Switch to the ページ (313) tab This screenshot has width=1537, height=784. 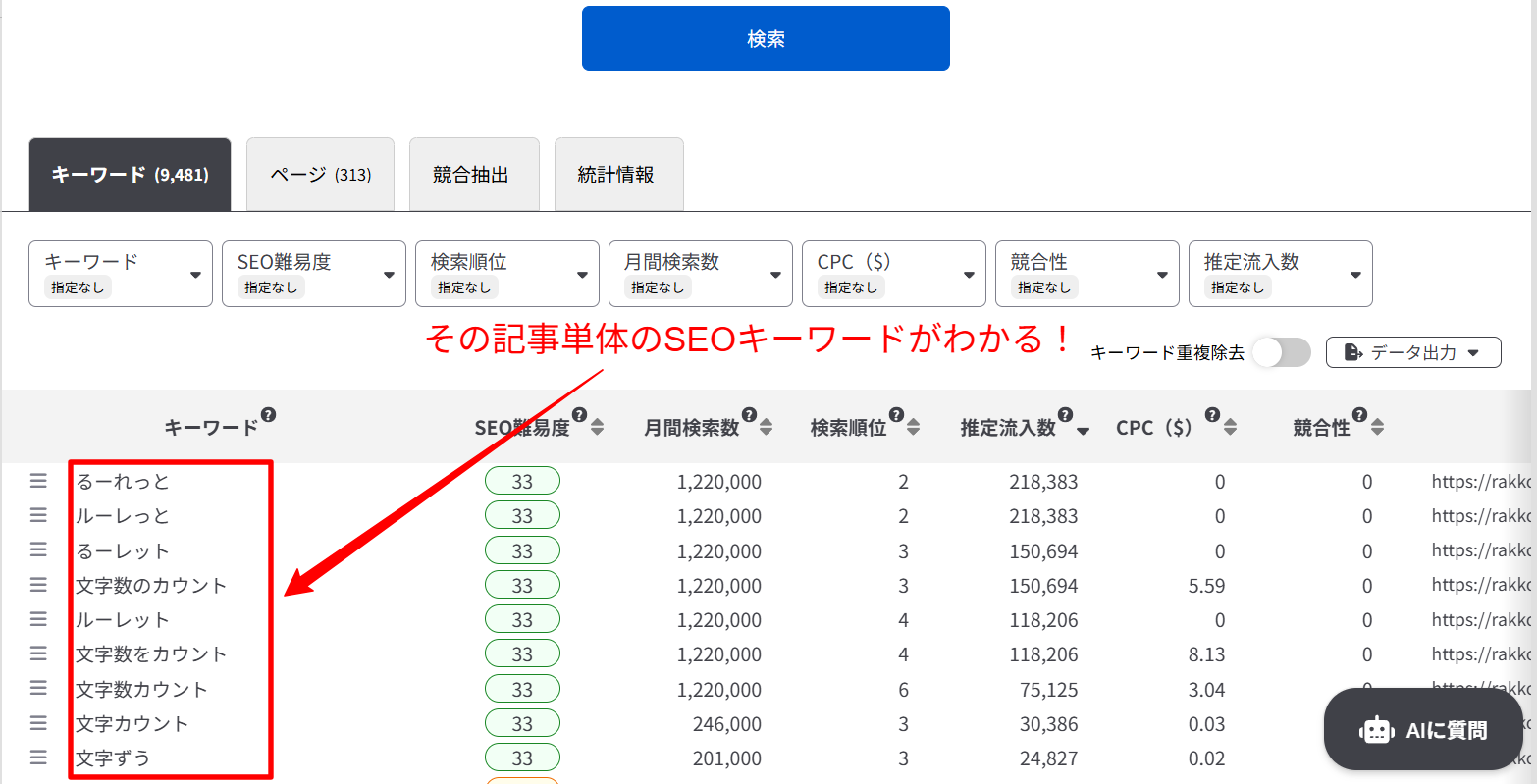tap(320, 175)
